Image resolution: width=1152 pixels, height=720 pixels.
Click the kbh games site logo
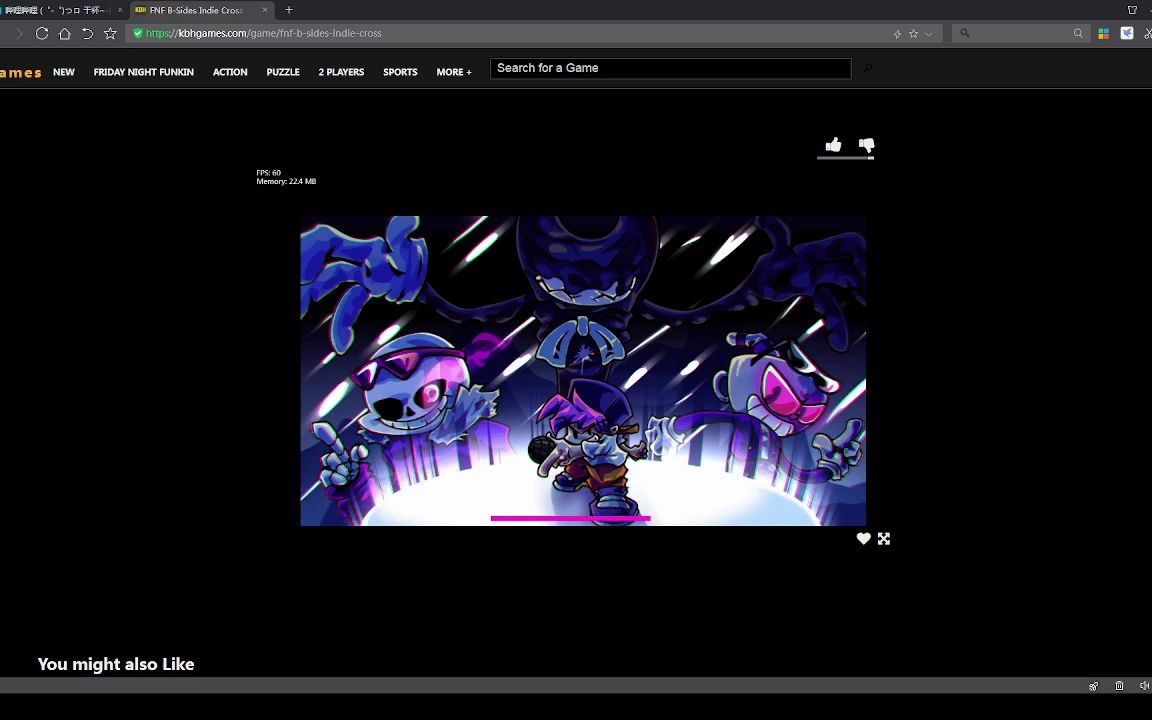(21, 72)
